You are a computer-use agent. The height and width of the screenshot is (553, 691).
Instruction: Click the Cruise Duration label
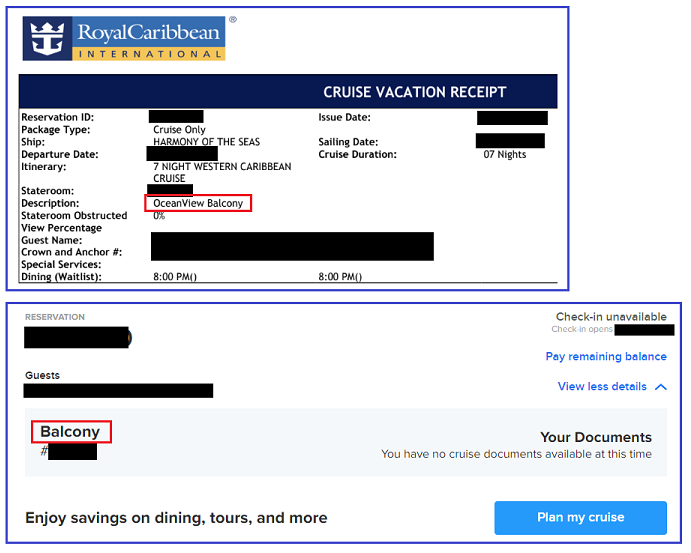[357, 154]
